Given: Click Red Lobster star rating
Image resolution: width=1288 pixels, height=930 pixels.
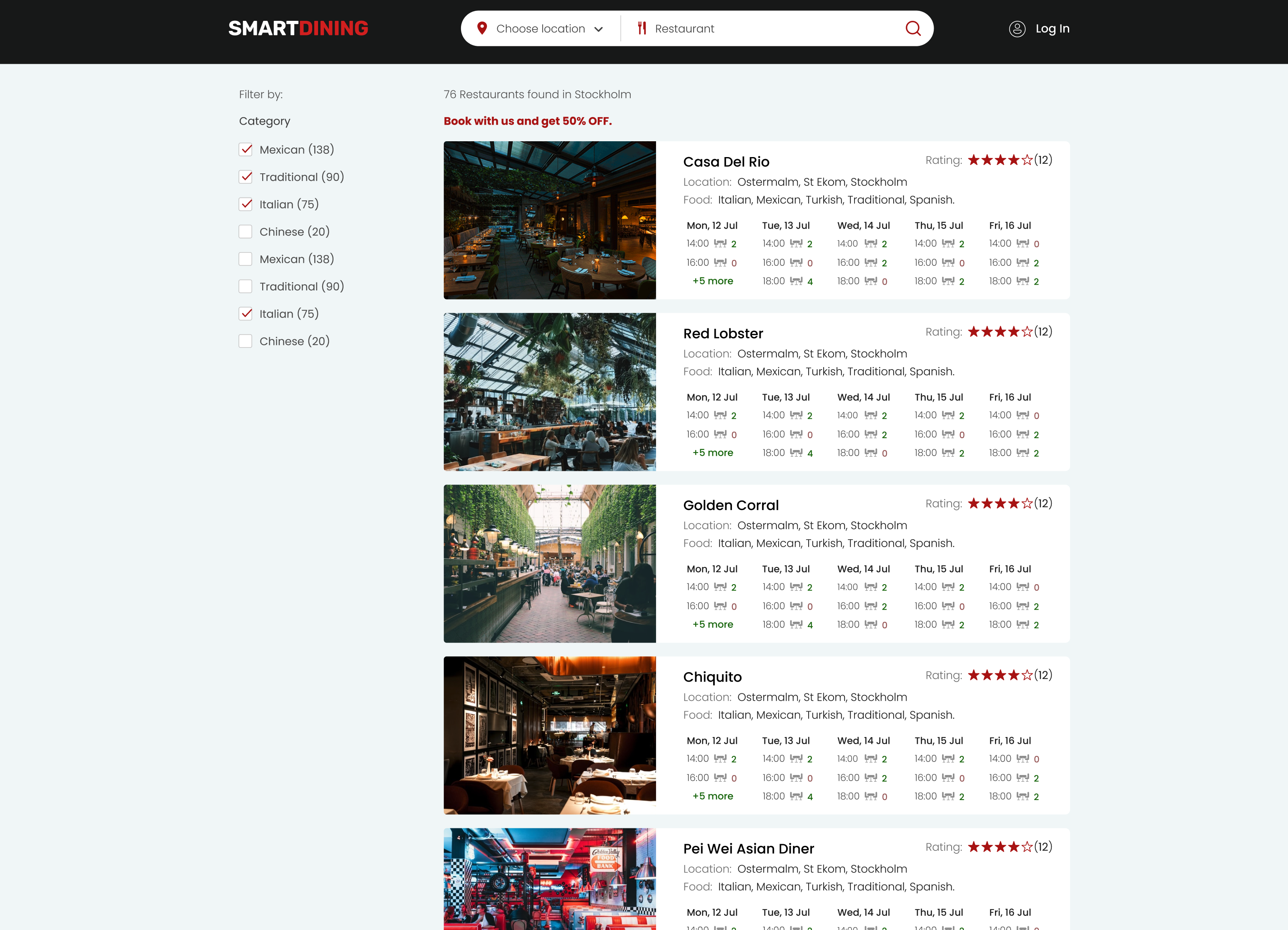Looking at the screenshot, I should coord(1000,332).
